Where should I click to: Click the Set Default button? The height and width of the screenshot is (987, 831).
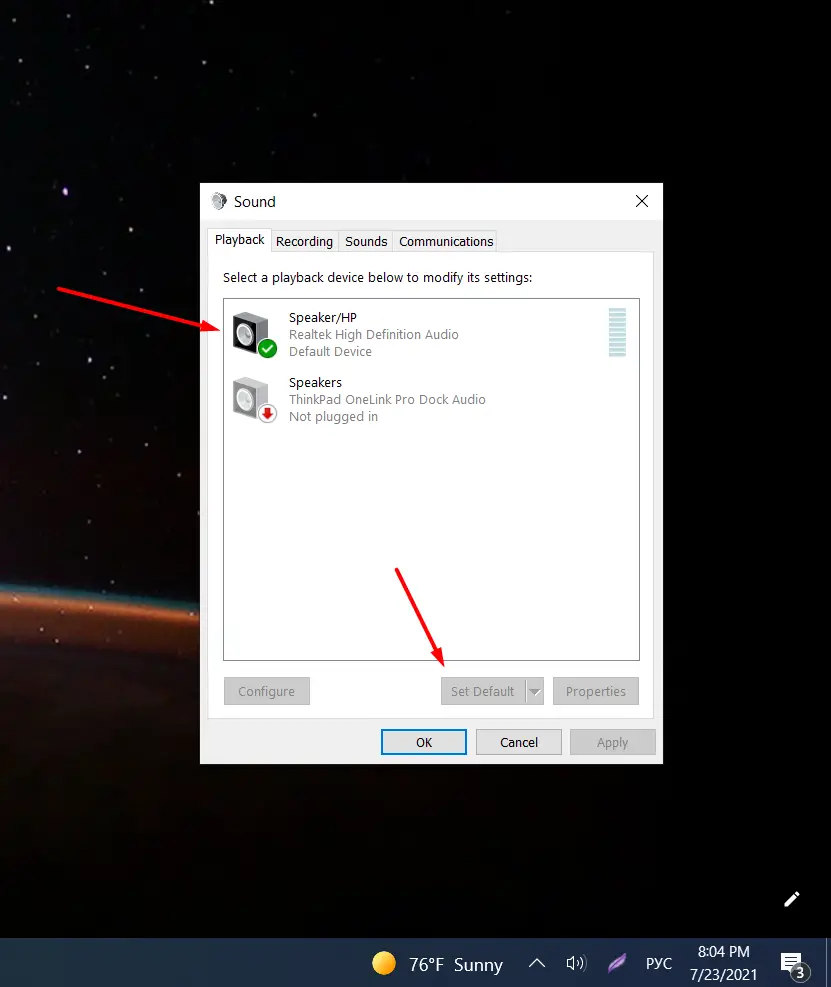click(483, 691)
